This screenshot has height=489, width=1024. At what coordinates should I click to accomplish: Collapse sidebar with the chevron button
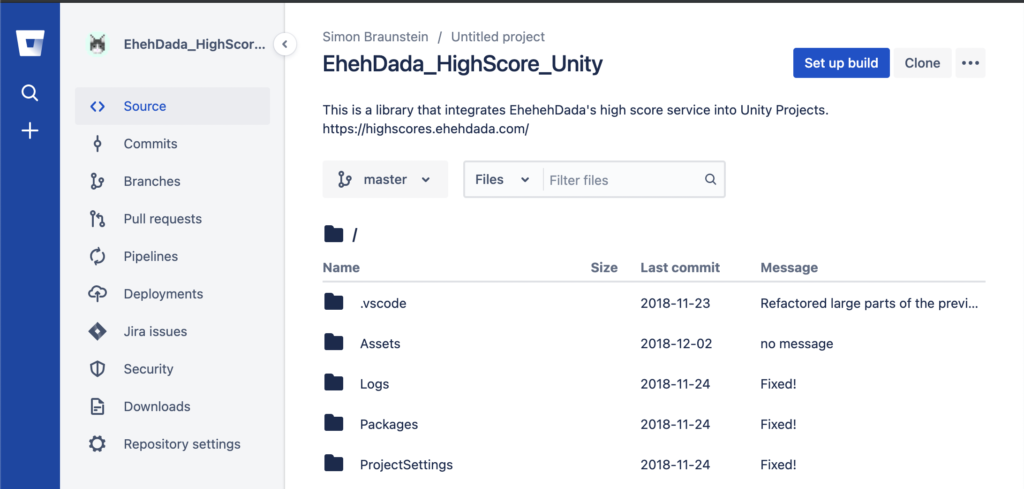(x=285, y=44)
